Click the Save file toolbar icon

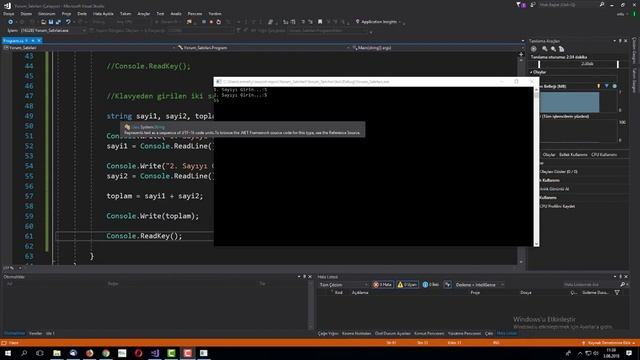(x=51, y=22)
